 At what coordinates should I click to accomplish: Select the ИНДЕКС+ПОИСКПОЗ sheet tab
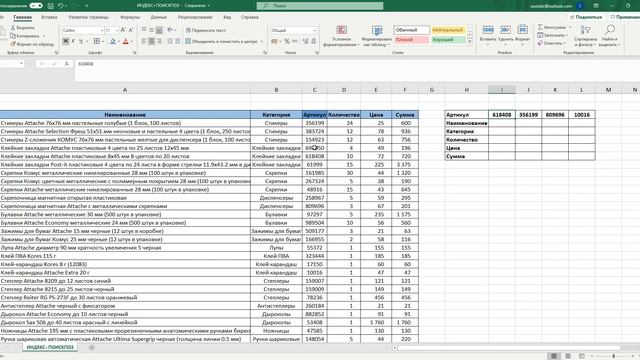(50, 347)
